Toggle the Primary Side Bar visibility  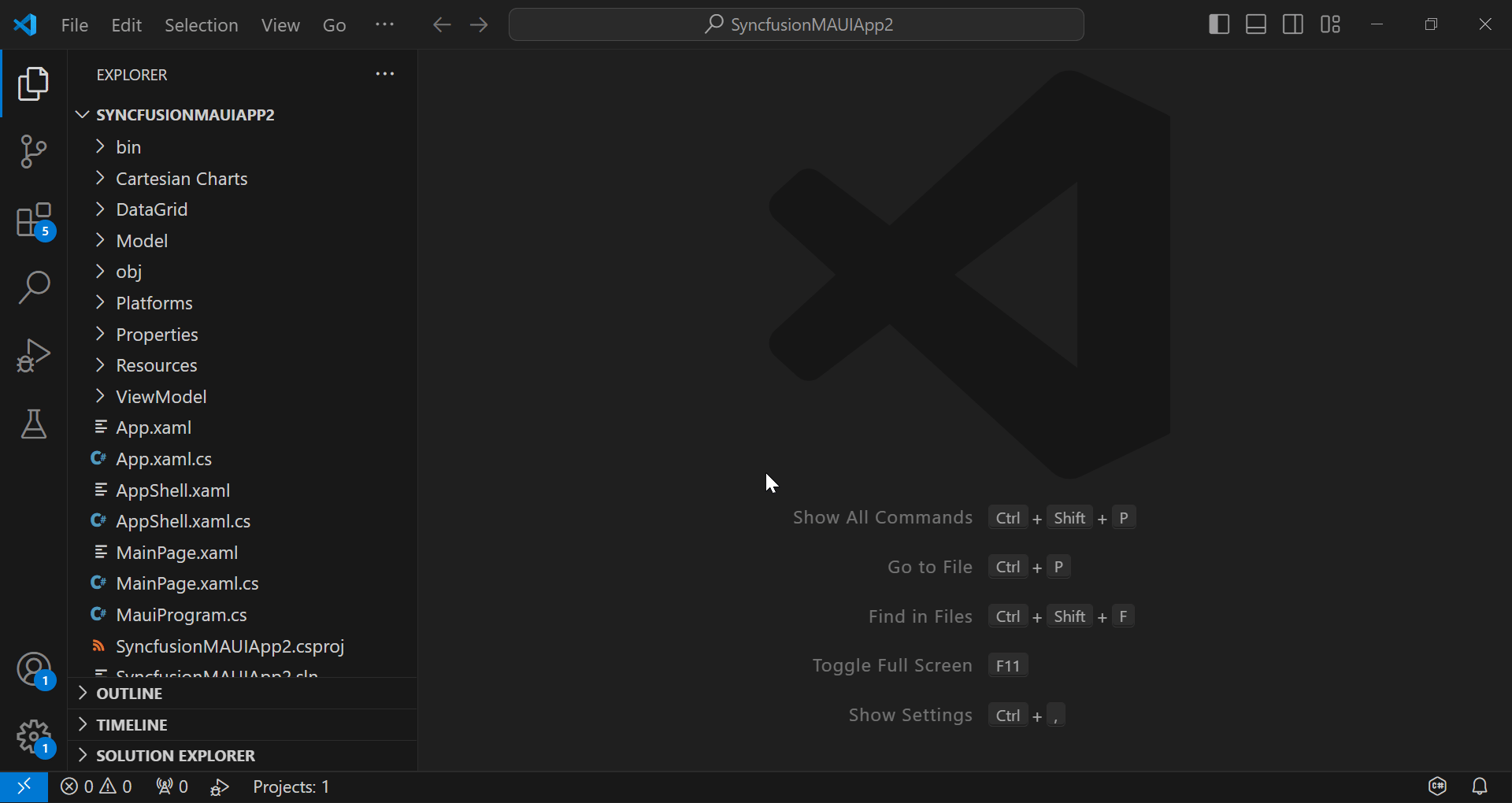coord(1218,24)
